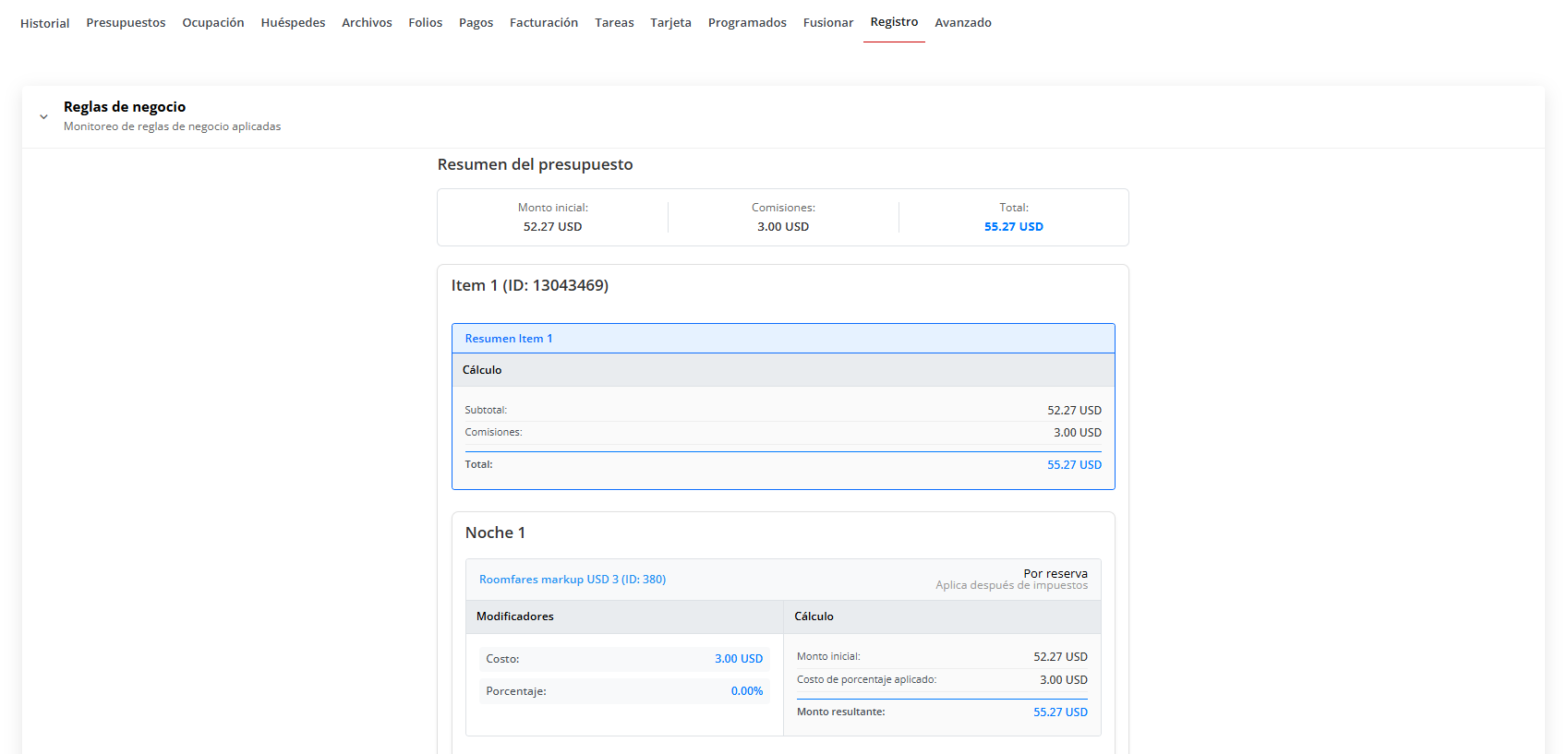Switch to the Pagos tab
Viewport: 1568px width, 754px height.
pyautogui.click(x=476, y=23)
